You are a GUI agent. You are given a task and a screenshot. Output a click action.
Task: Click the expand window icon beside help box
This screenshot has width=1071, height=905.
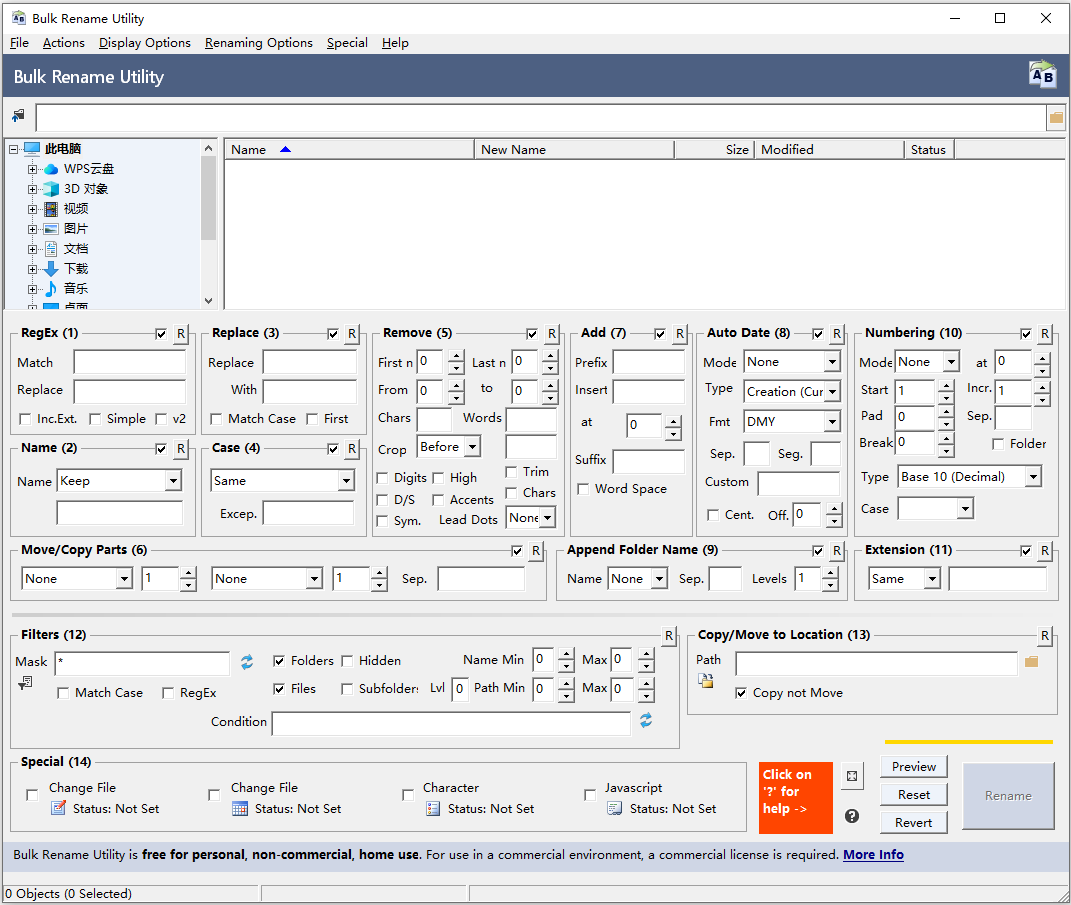[x=852, y=776]
